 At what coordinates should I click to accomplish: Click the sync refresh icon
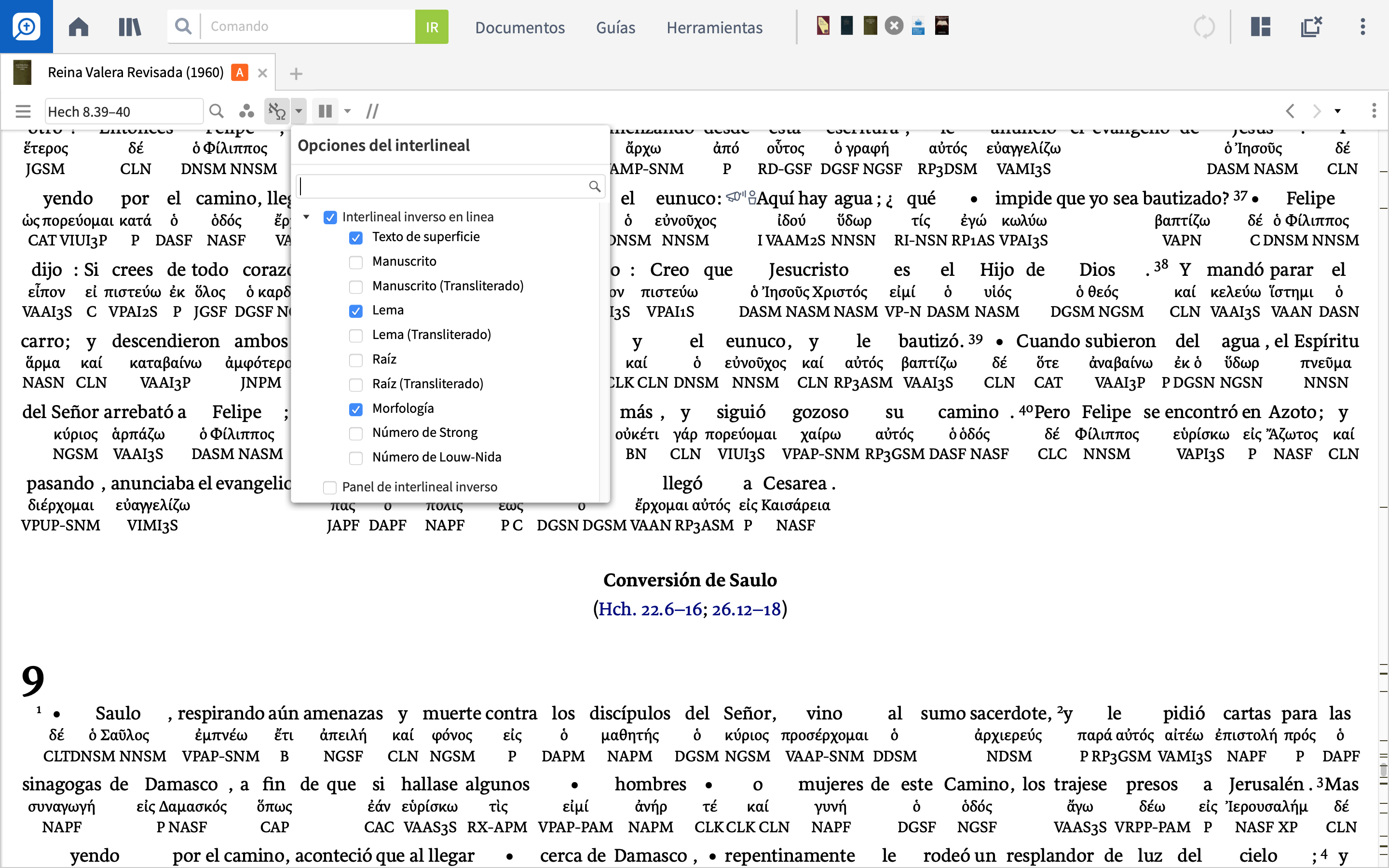click(1204, 27)
